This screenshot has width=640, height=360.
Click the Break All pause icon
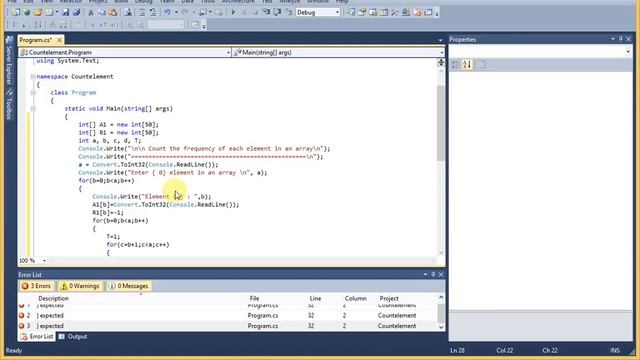click(244, 12)
